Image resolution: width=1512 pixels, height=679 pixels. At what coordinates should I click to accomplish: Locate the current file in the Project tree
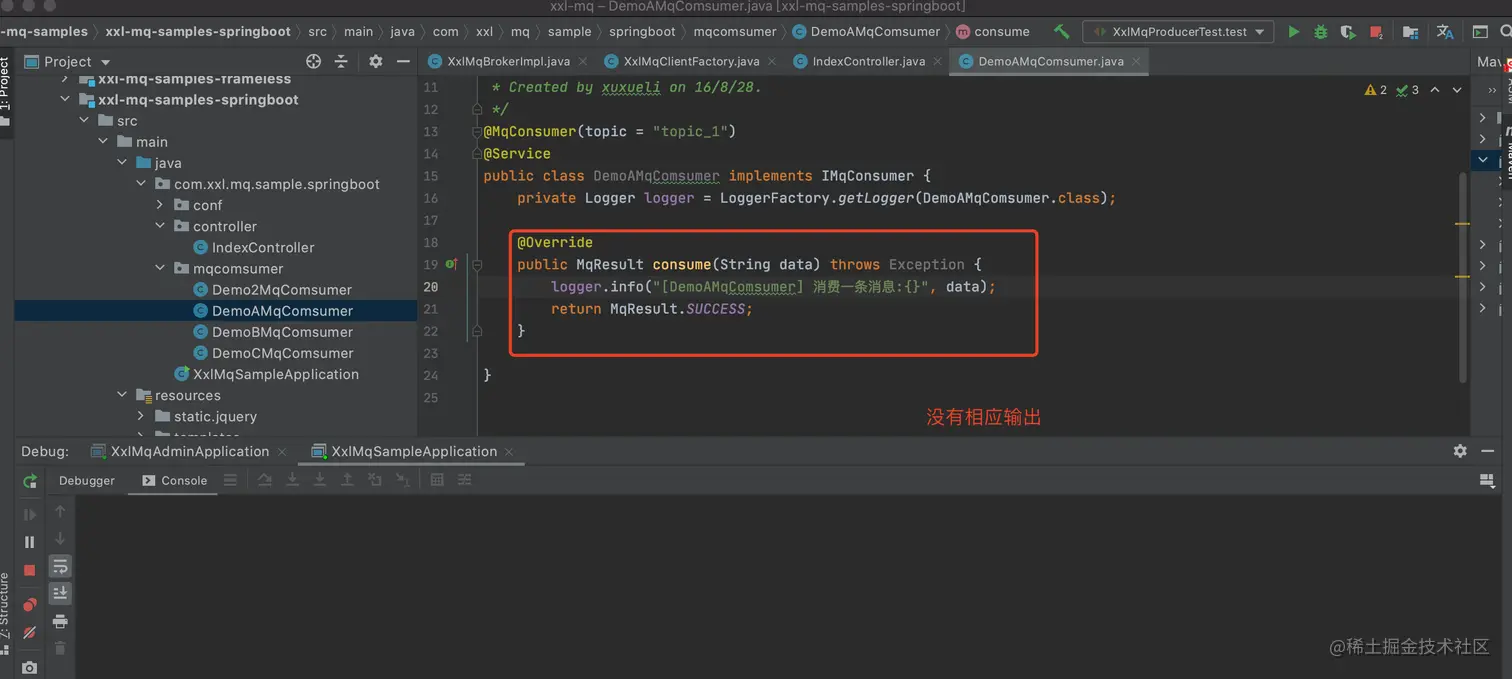pos(314,61)
